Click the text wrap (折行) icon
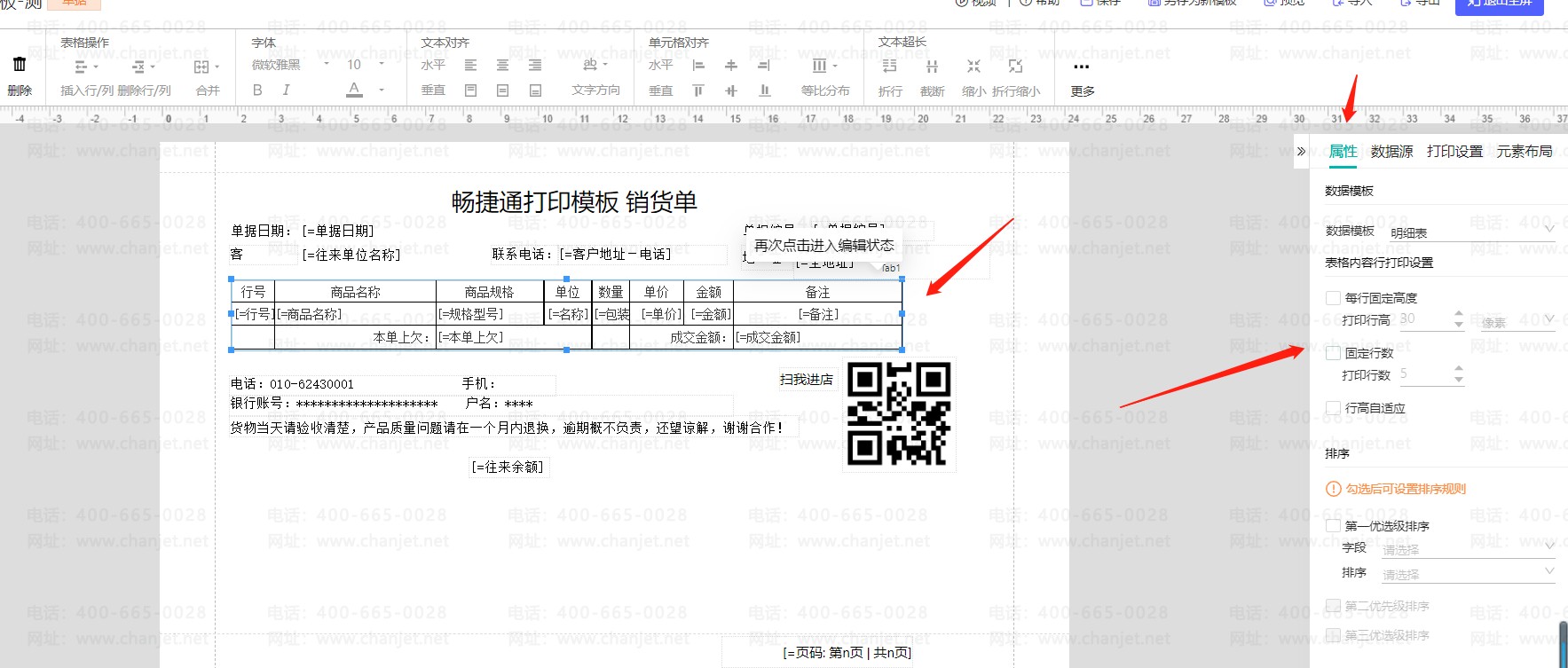Viewport: 1568px width, 668px height. (x=889, y=67)
